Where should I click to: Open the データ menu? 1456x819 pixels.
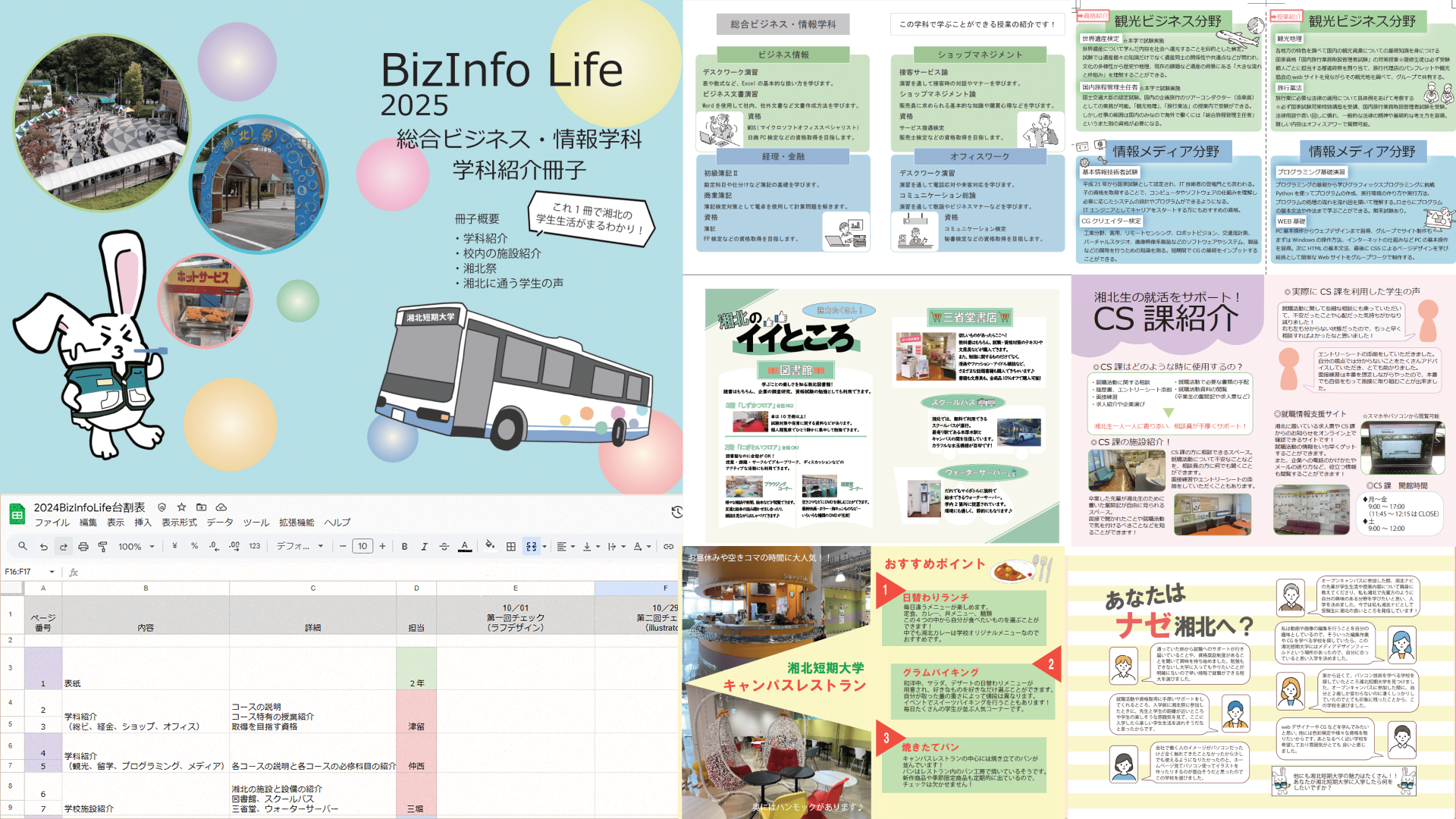pos(220,522)
